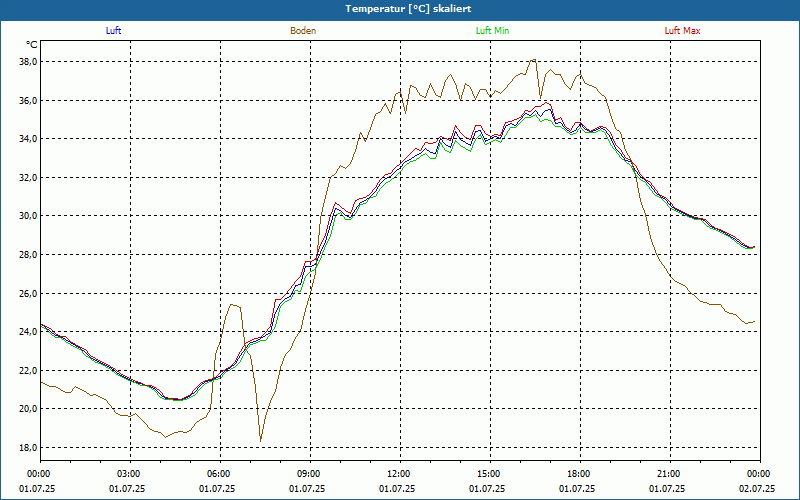
Task: Click the 02.07.25 date label
Action: pos(757,488)
